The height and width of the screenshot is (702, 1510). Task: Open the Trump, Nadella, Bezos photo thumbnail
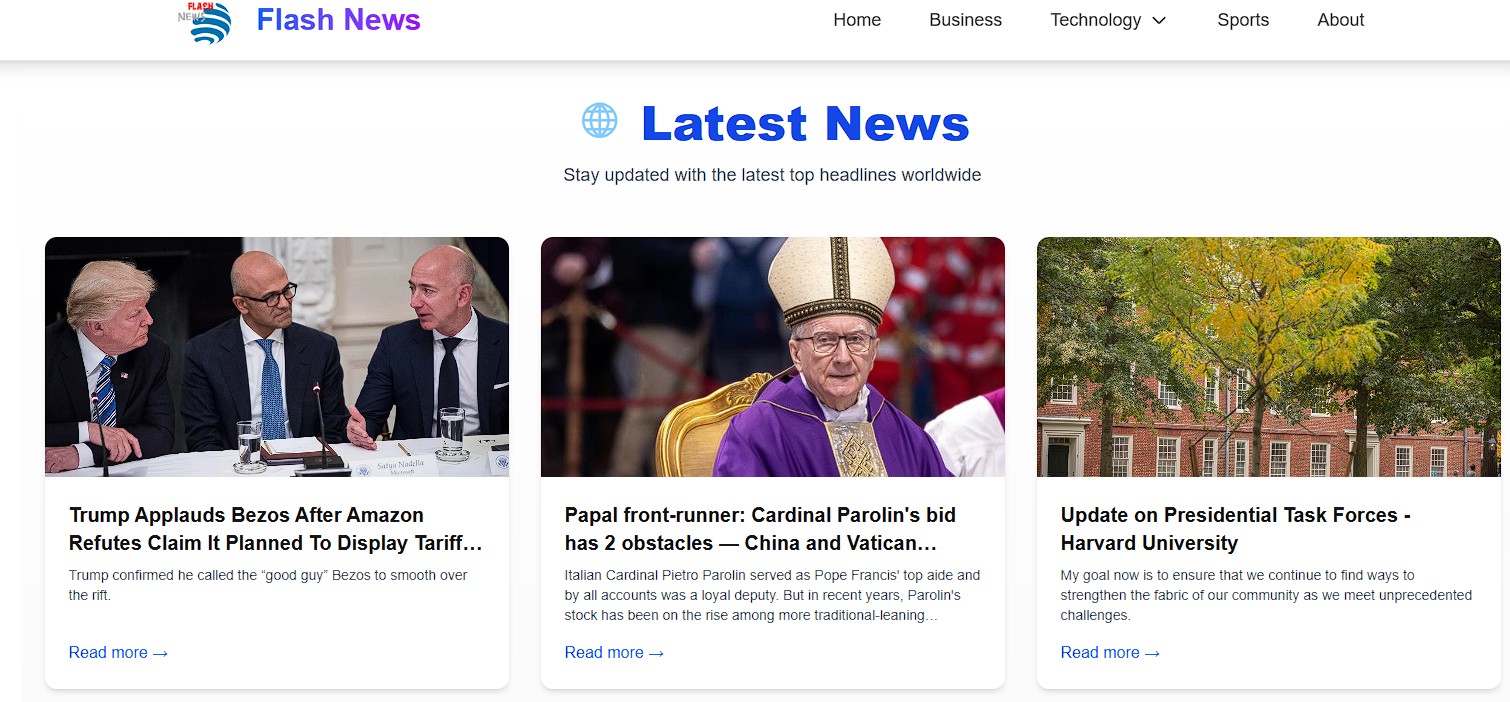click(x=277, y=357)
